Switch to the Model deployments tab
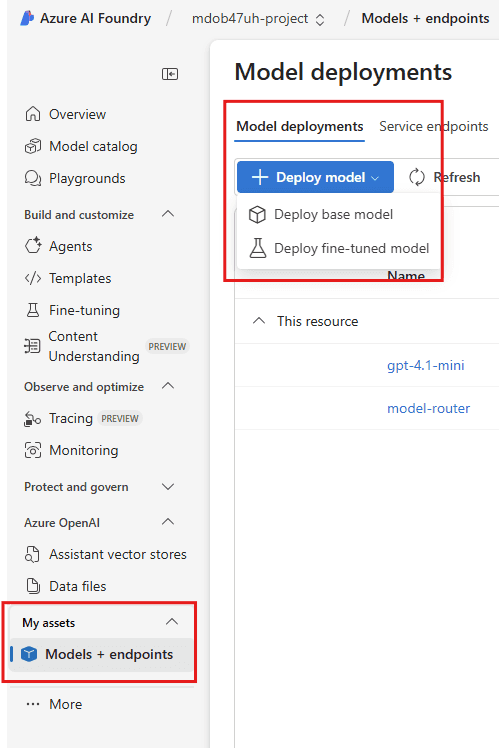Screen dimensions: 499x748 (300, 126)
